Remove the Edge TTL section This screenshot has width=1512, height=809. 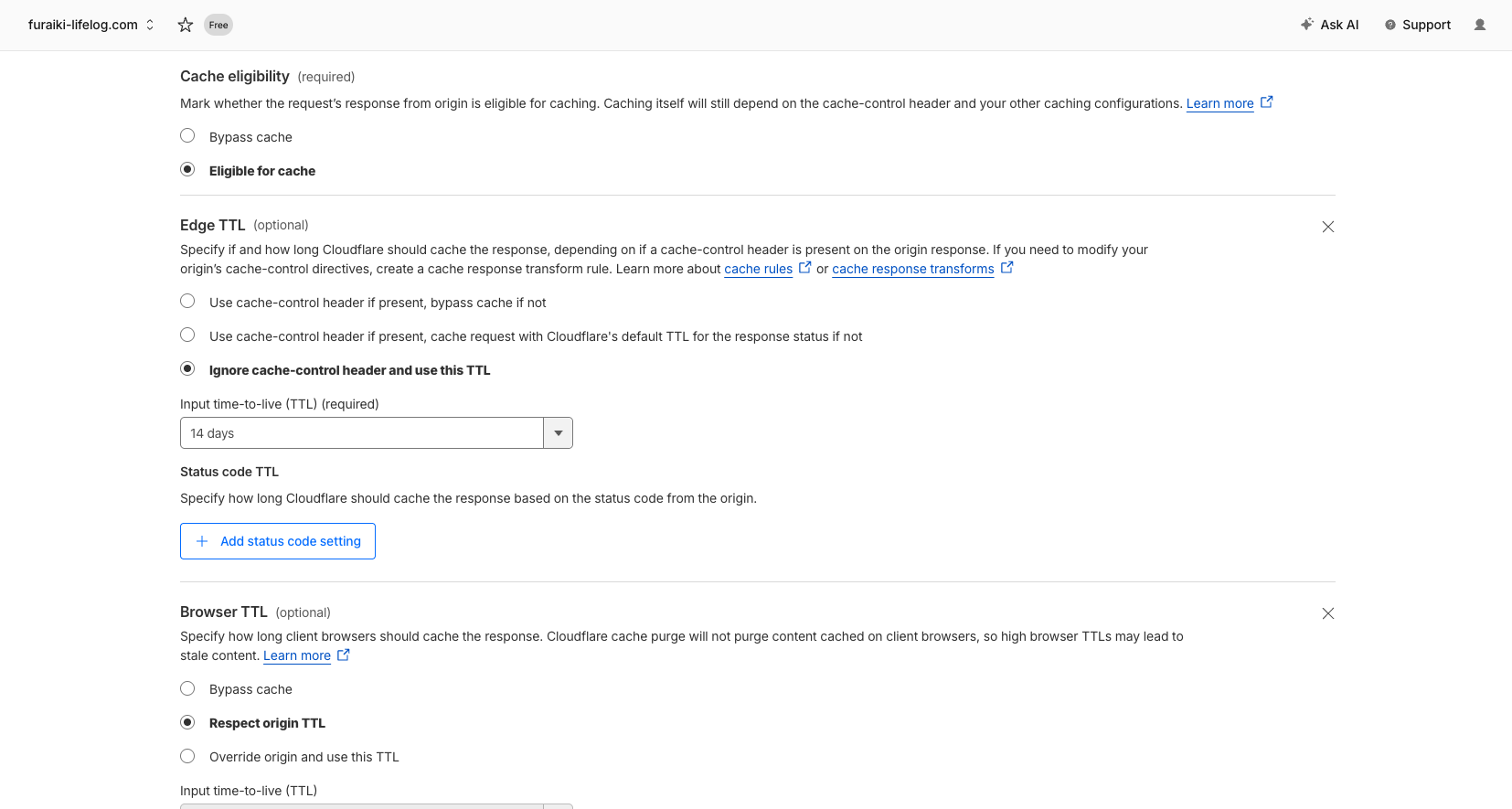point(1327,227)
